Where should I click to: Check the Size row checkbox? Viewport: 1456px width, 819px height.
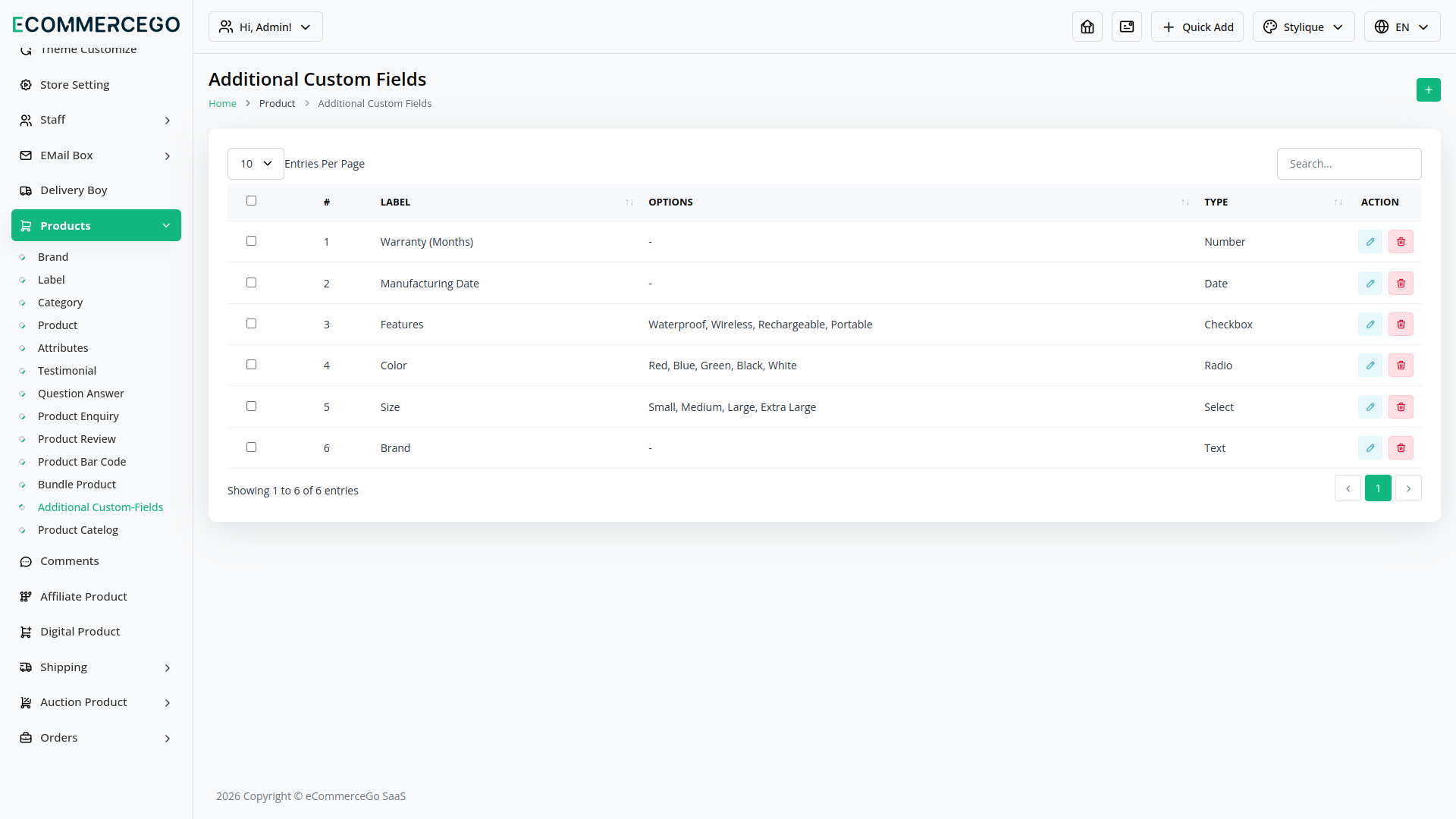[251, 406]
